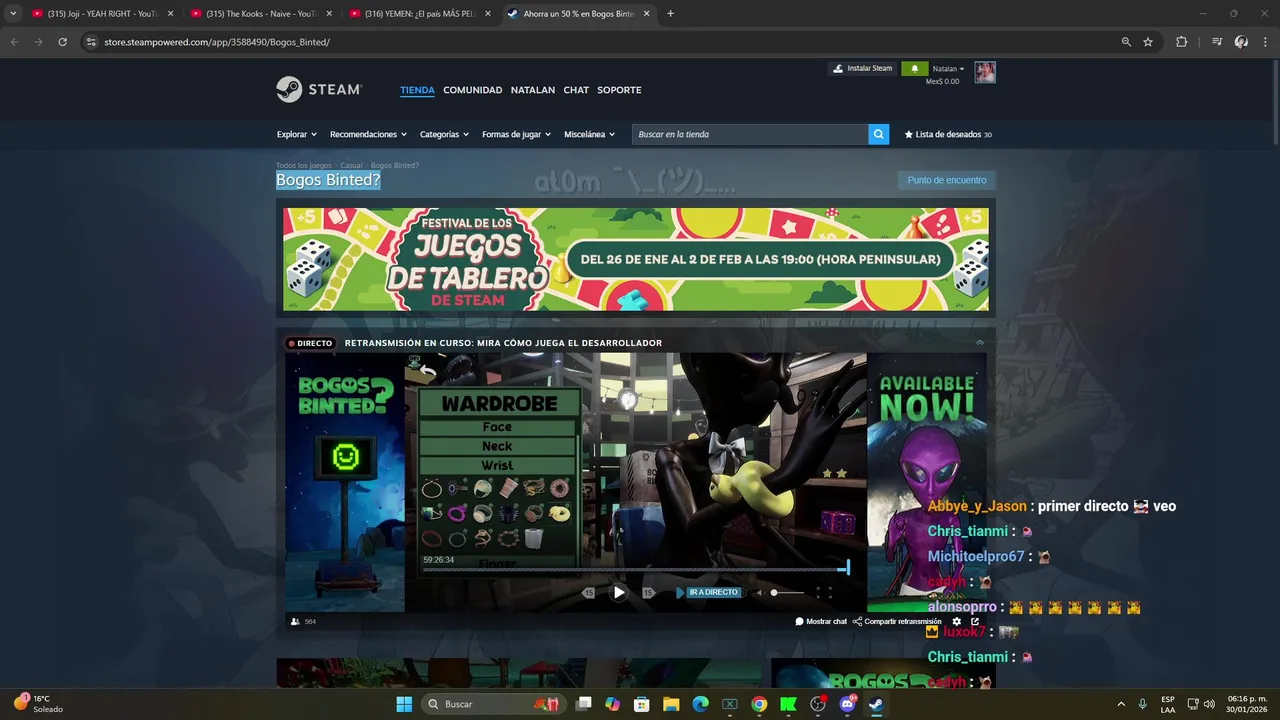Screen dimensions: 1280x720
Task: Open the NATALAN menu item
Action: click(533, 90)
